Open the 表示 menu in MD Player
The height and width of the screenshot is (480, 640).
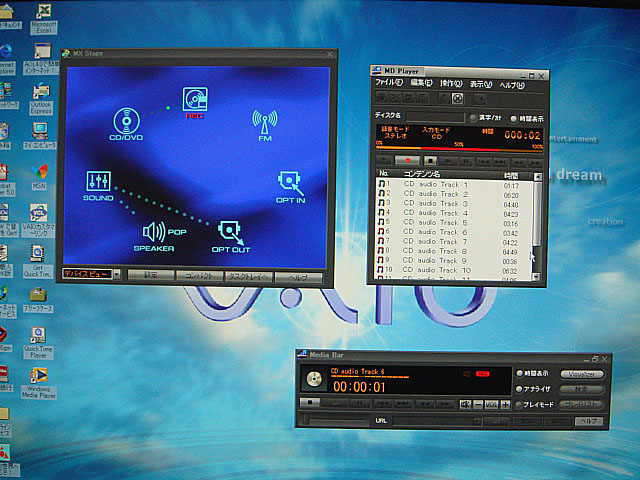coord(481,84)
